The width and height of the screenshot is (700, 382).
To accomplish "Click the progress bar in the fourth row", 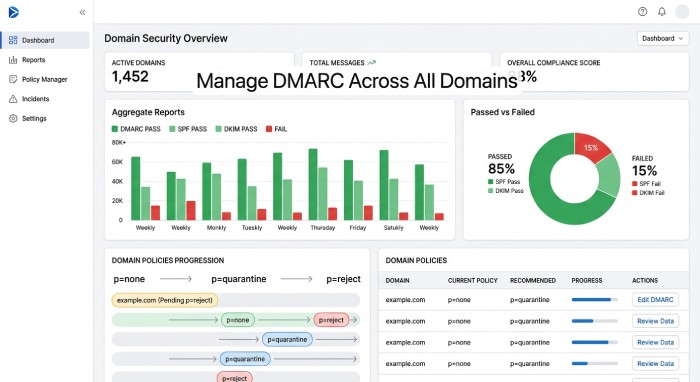I will [594, 364].
